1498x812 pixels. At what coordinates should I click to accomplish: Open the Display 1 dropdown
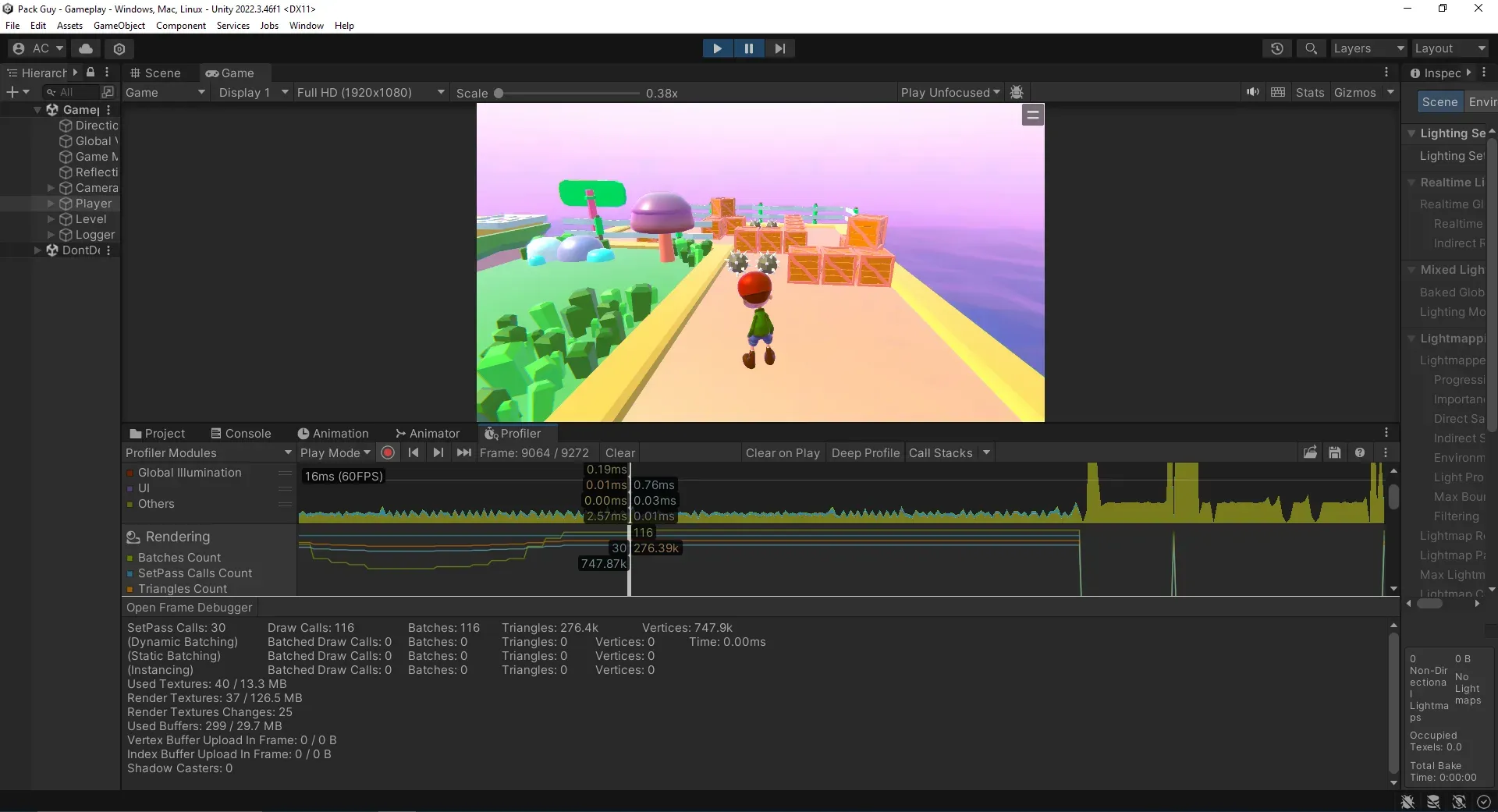click(254, 92)
